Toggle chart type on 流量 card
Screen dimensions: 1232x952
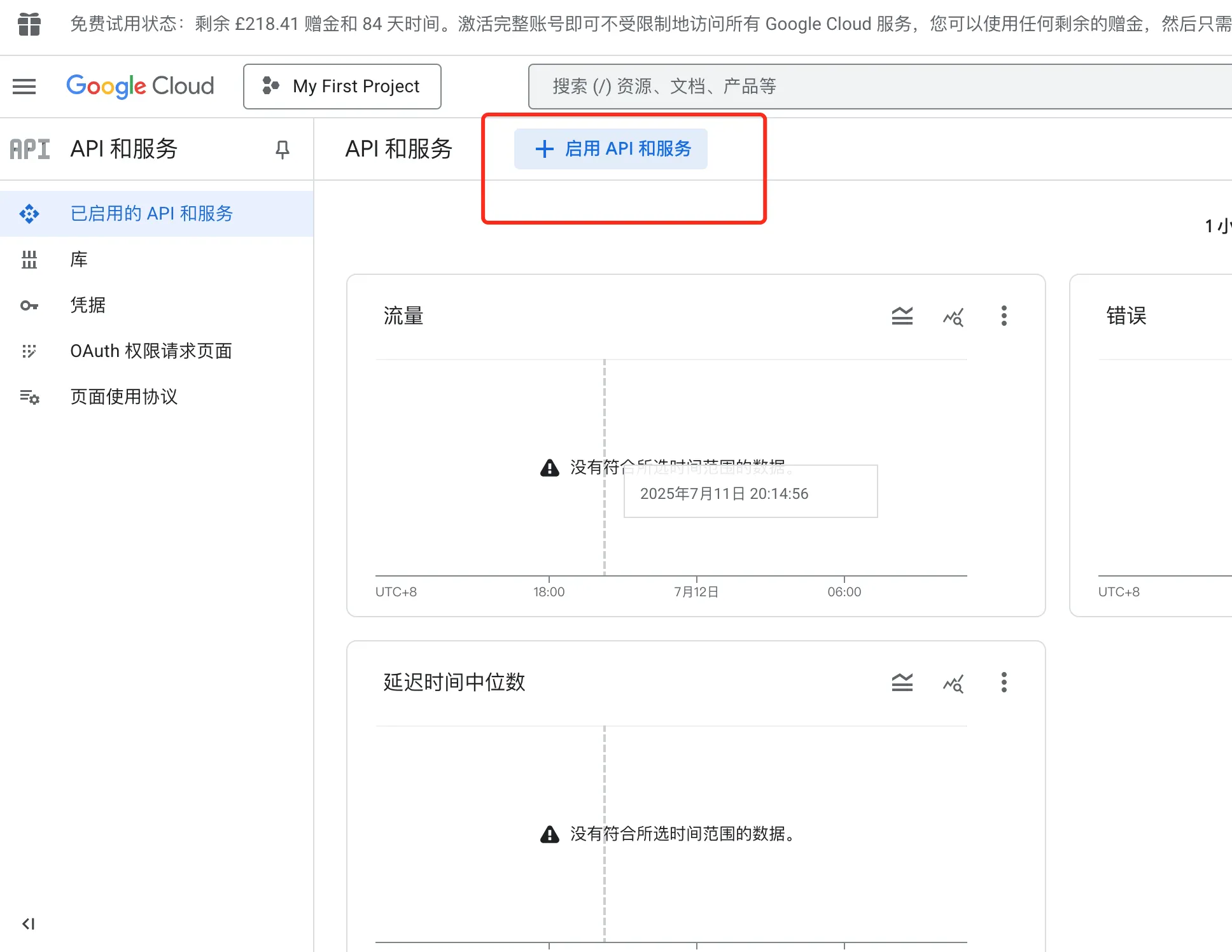(902, 316)
